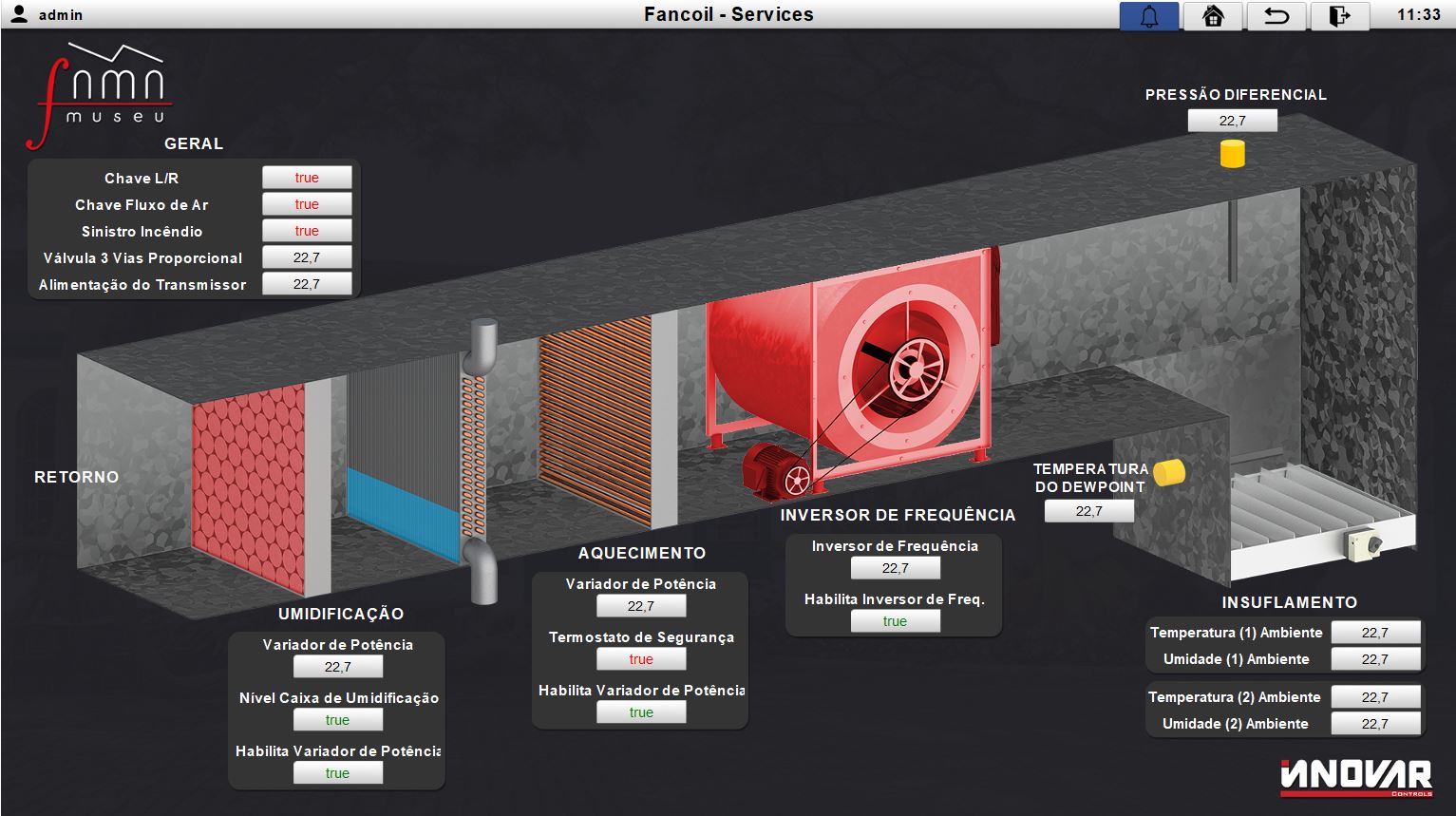Click Alimentação do Transmissor value field
The width and height of the screenshot is (1456, 816).
point(307,284)
